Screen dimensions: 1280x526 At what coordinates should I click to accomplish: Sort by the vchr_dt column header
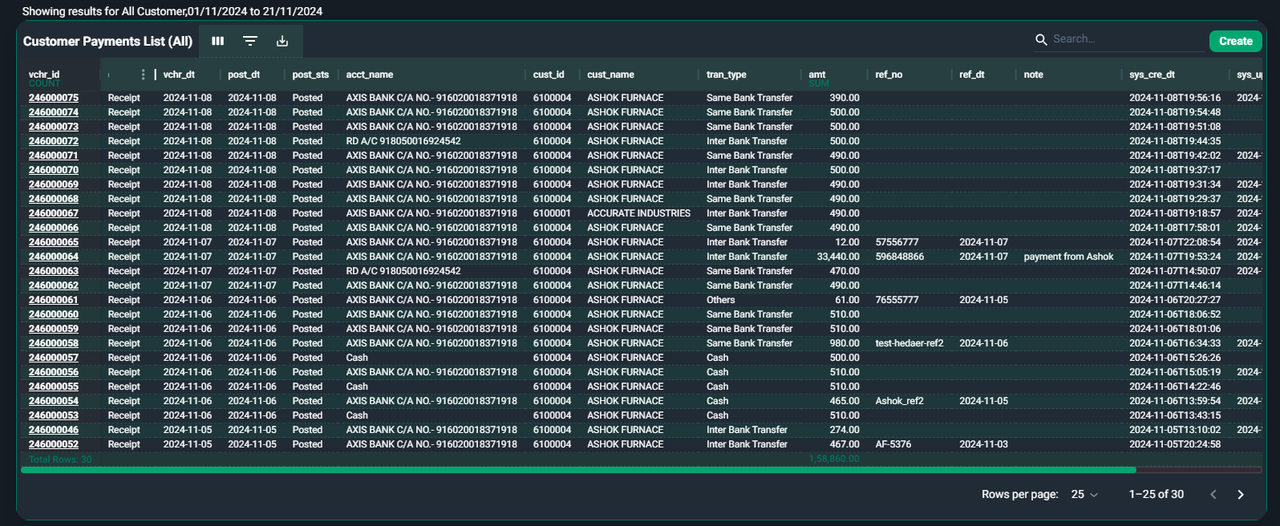(x=179, y=74)
